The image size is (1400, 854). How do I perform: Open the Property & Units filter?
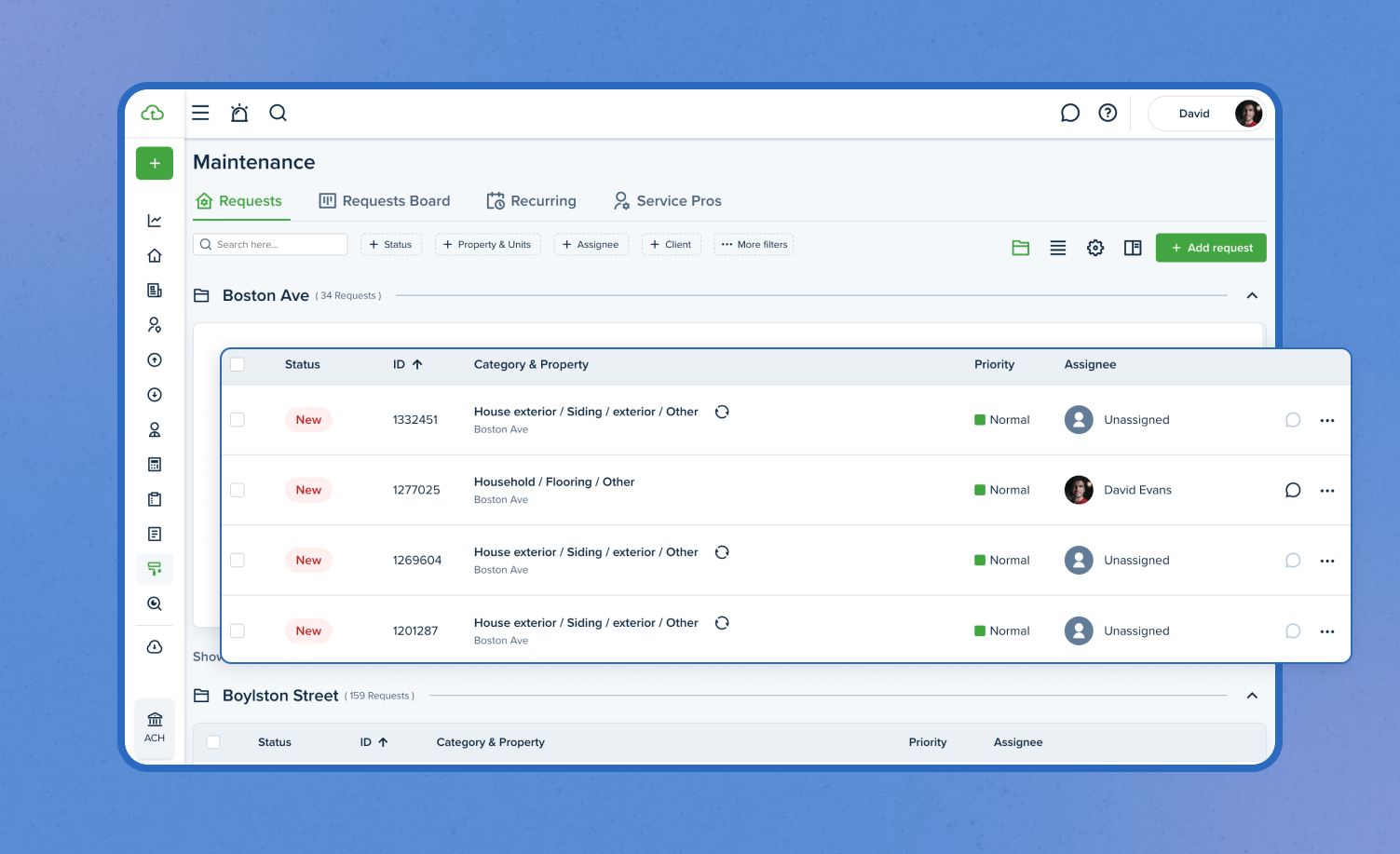click(x=487, y=245)
